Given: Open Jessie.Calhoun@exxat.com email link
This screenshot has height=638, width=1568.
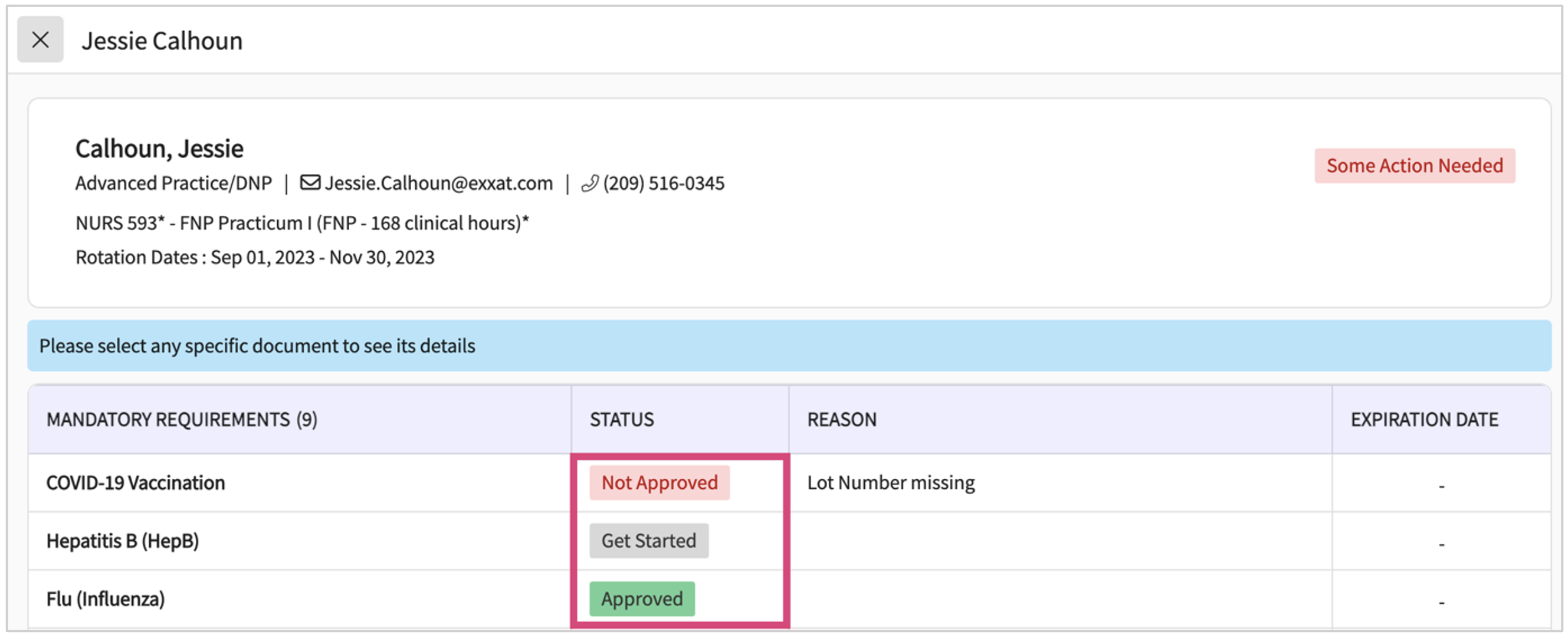Looking at the screenshot, I should coord(438,183).
